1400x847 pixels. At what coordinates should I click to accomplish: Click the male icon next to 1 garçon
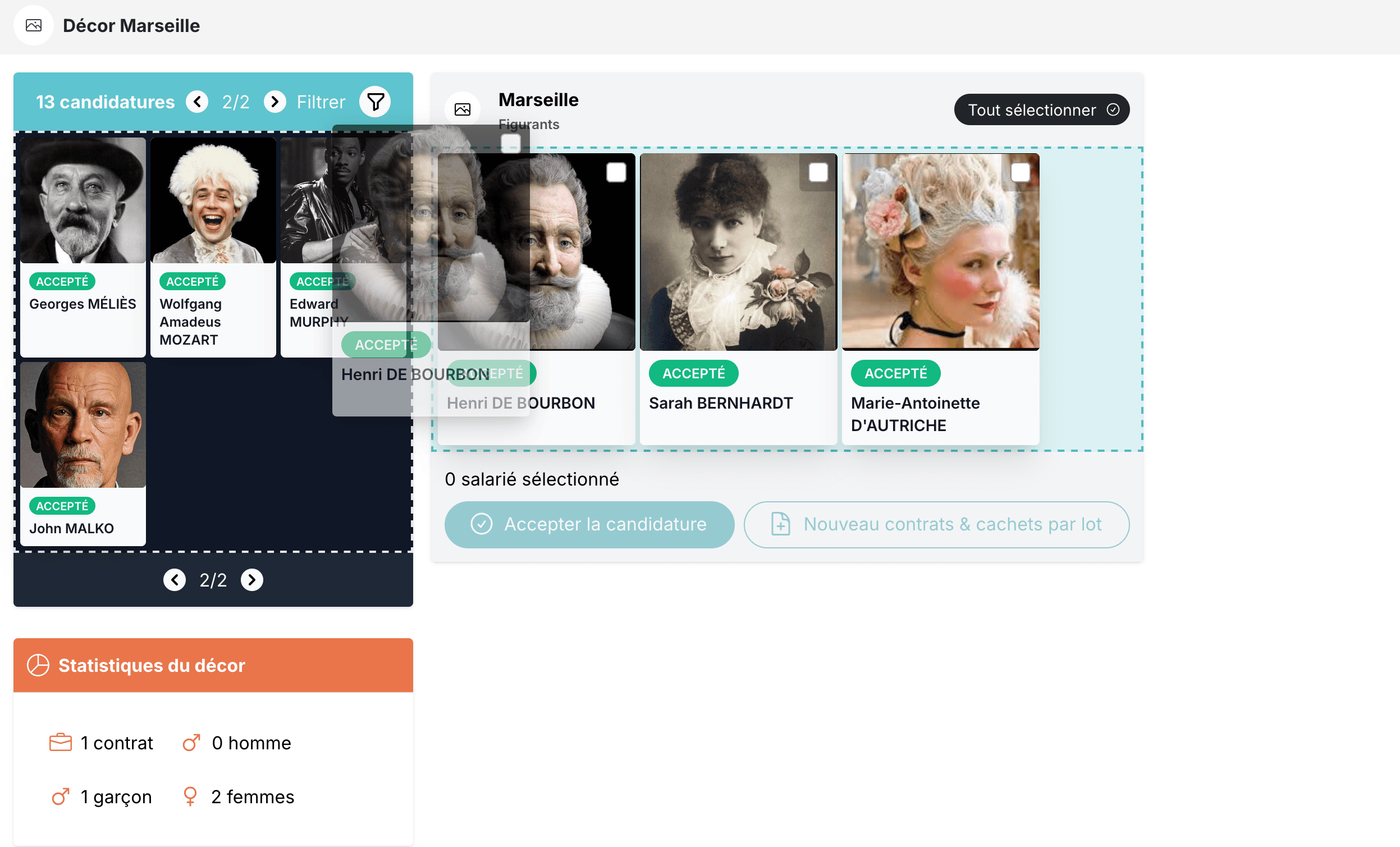pyautogui.click(x=61, y=797)
